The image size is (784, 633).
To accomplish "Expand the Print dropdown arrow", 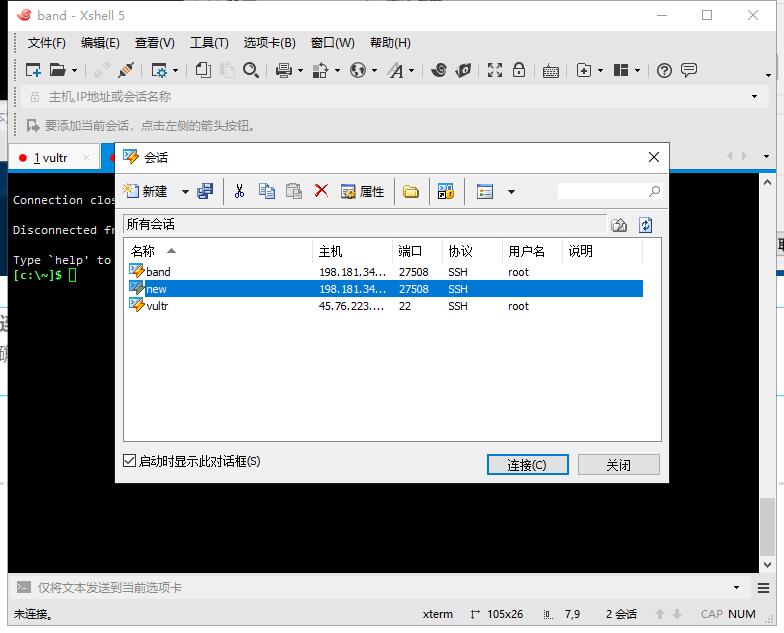I will point(300,70).
